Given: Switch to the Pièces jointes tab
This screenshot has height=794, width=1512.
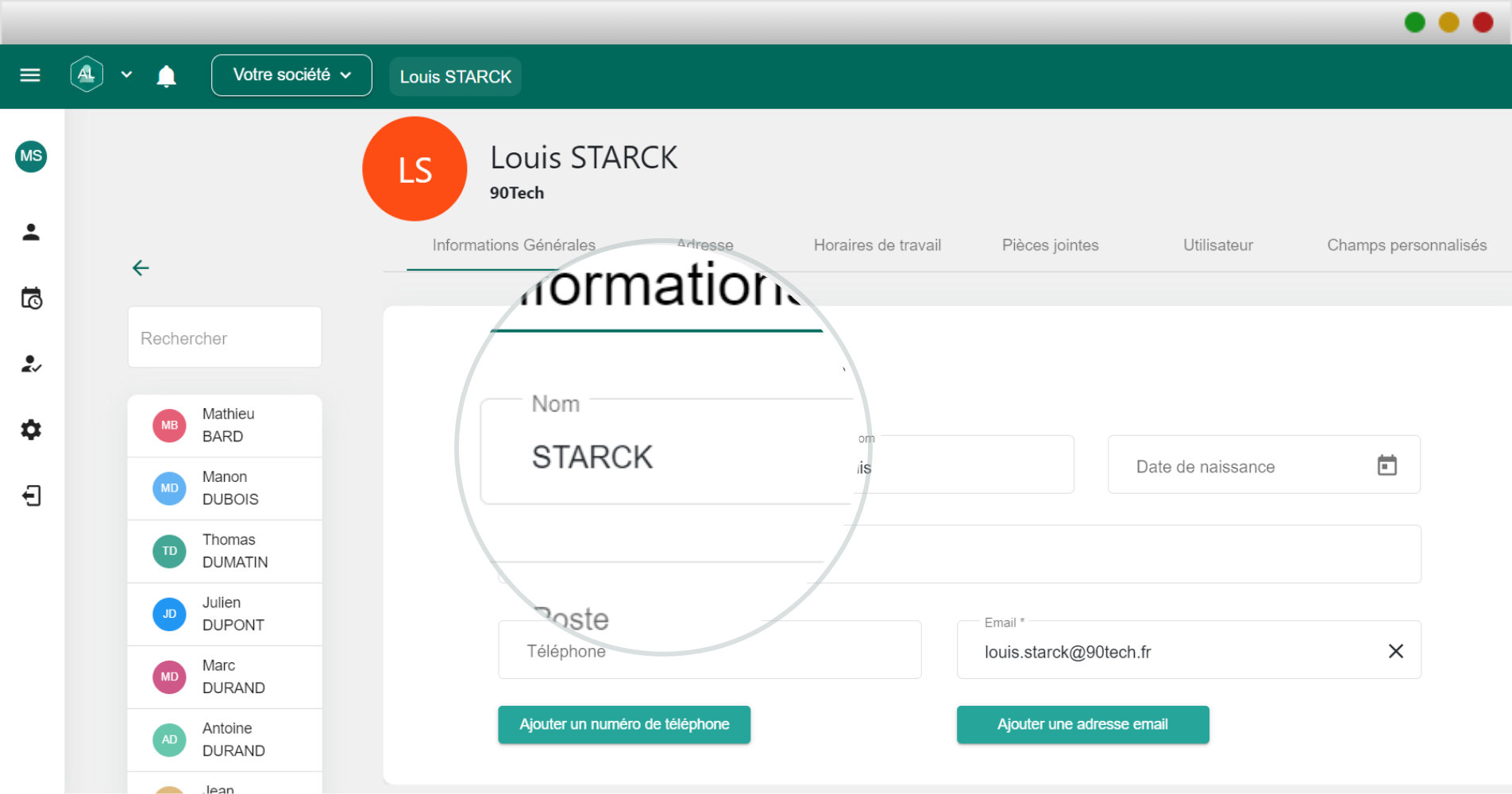Looking at the screenshot, I should 1050,245.
